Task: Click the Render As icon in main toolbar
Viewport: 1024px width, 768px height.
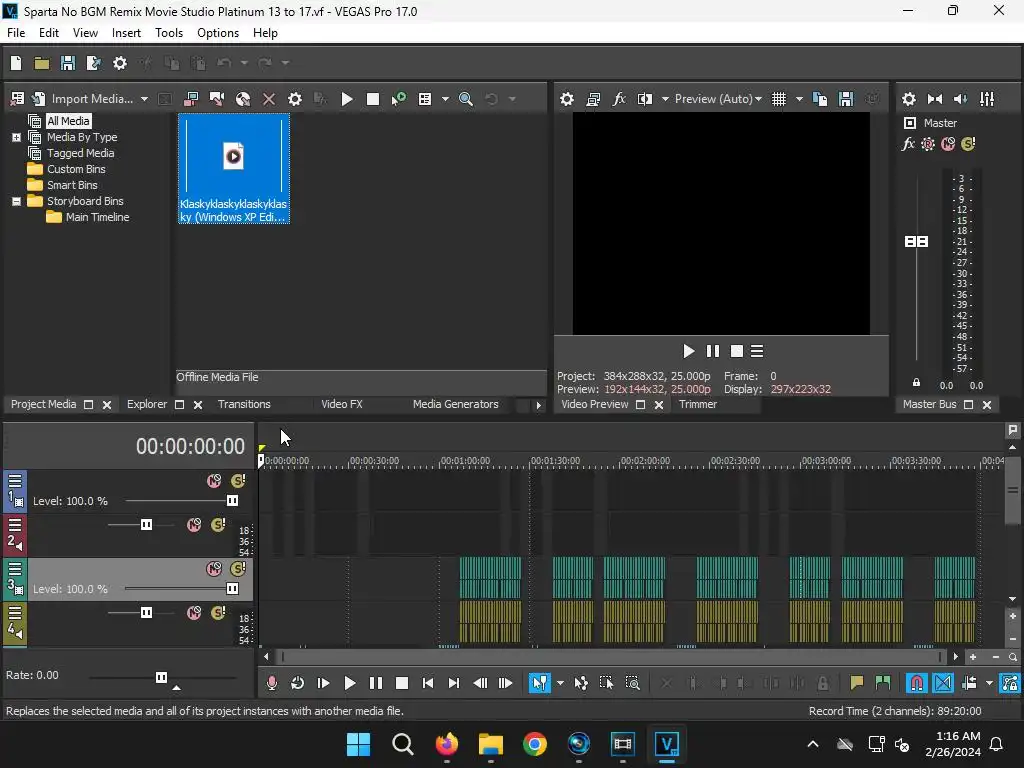Action: point(93,63)
